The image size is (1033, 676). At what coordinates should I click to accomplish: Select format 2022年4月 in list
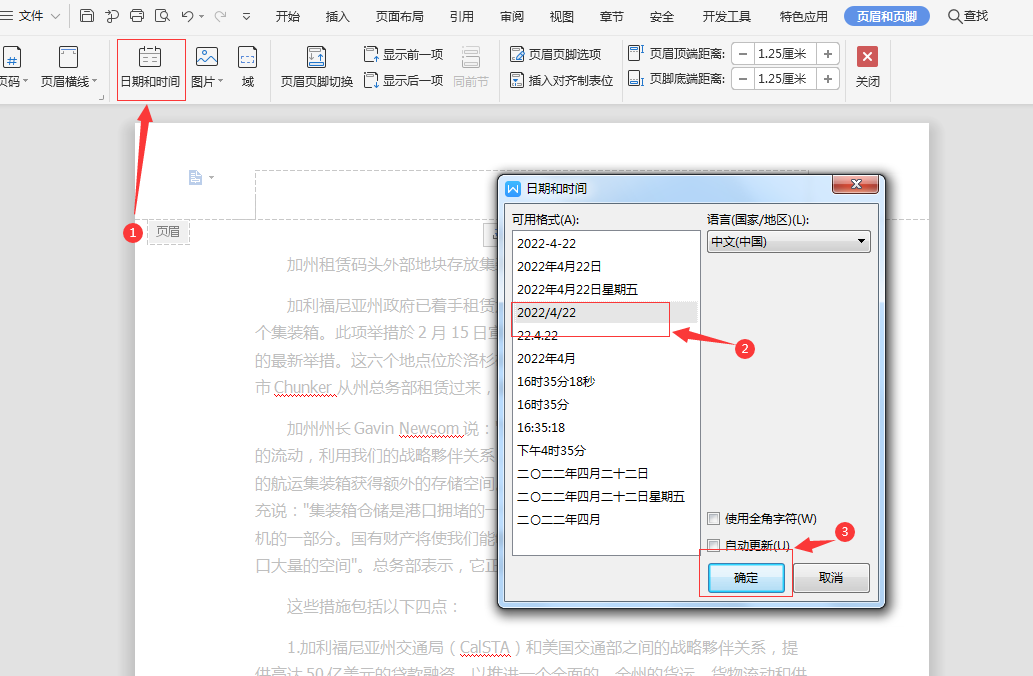pos(605,358)
